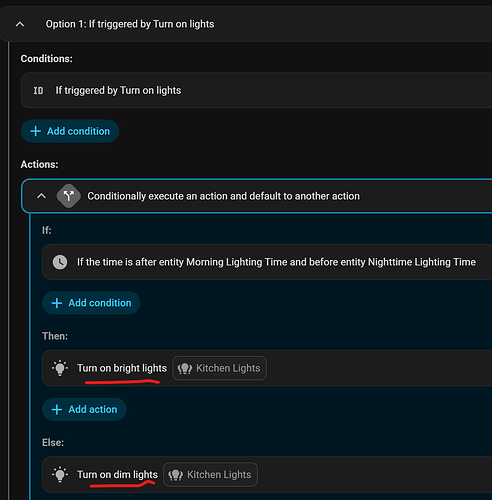This screenshot has height=500, width=492.
Task: Click lightbulb icon beside Turn on dim lights
Action: [x=60, y=474]
